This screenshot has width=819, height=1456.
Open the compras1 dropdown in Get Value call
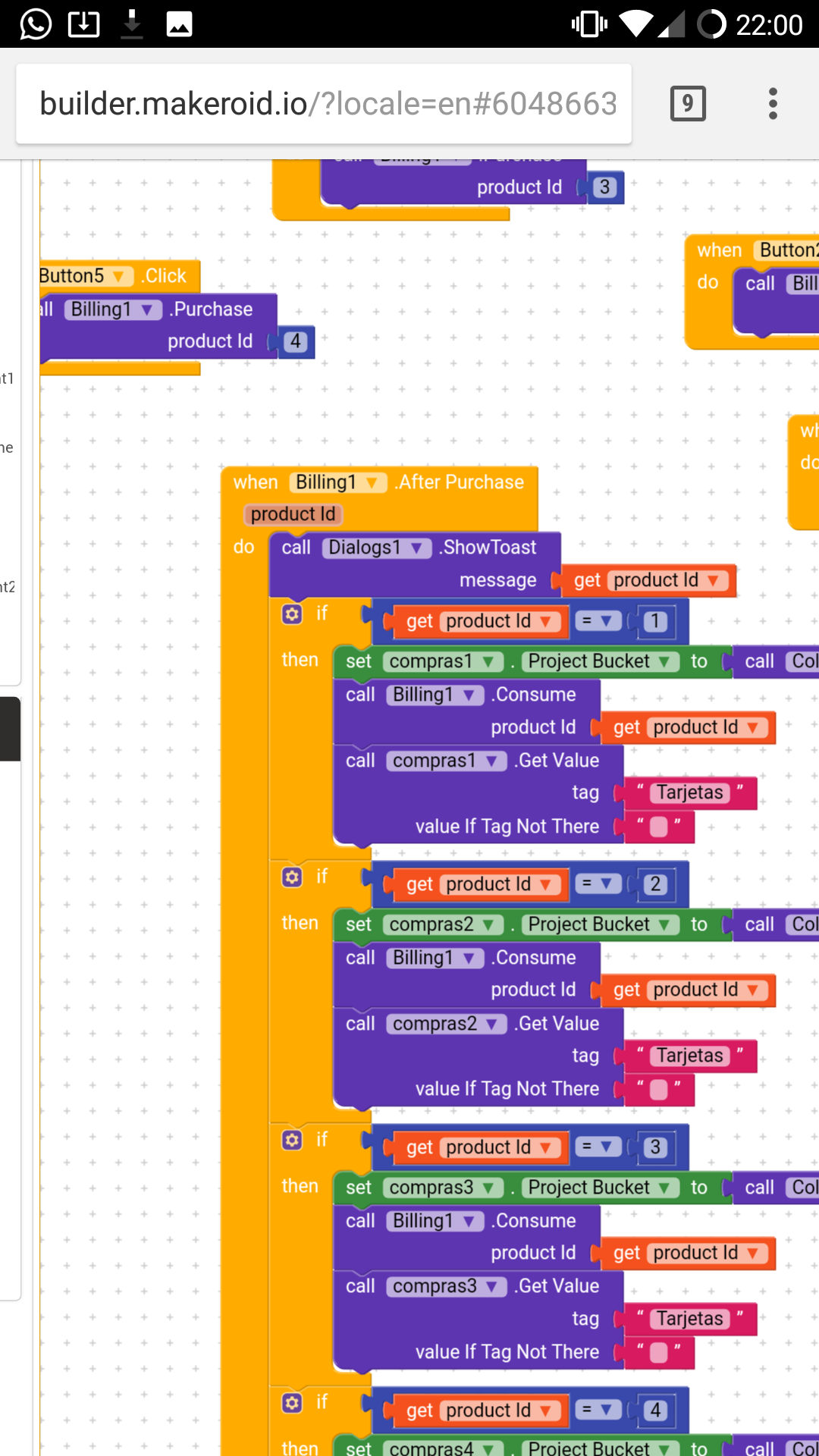click(x=447, y=761)
